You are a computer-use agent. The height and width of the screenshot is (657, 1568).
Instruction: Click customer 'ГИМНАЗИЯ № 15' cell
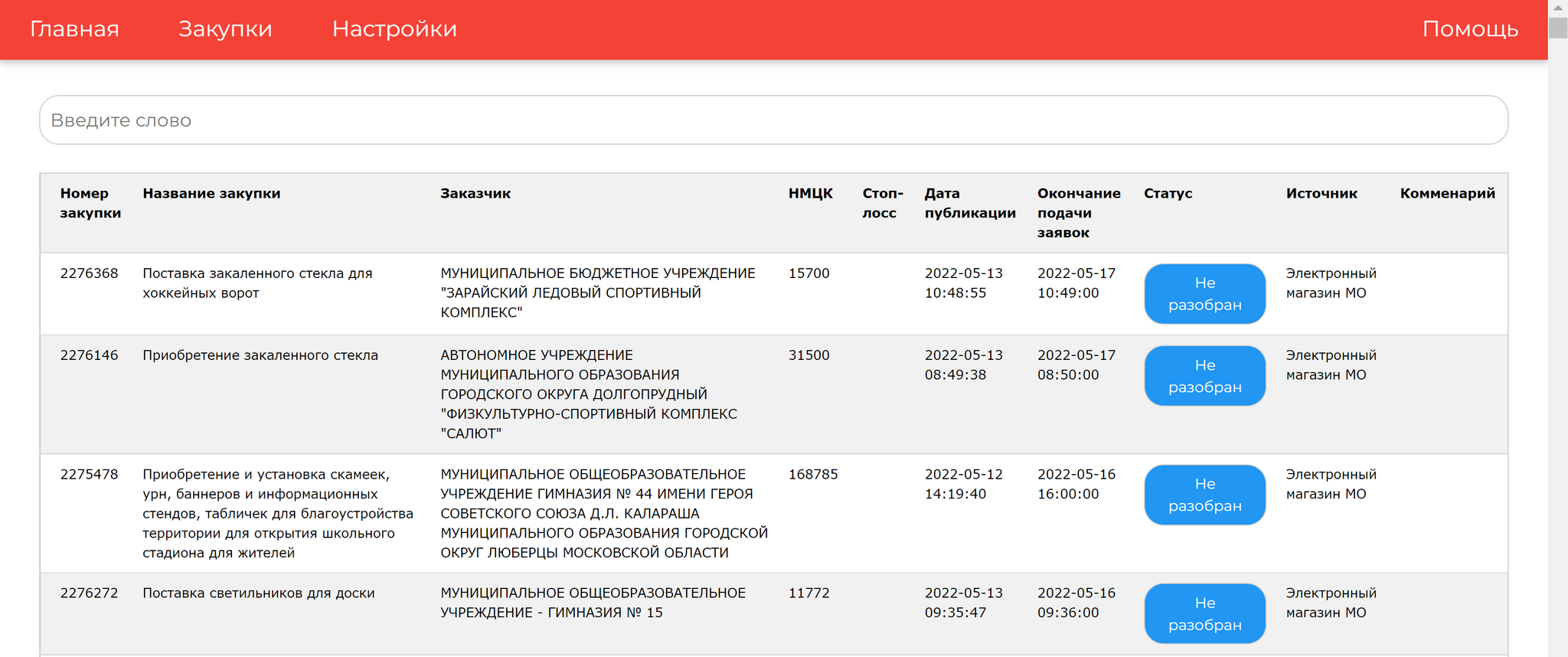pos(593,603)
